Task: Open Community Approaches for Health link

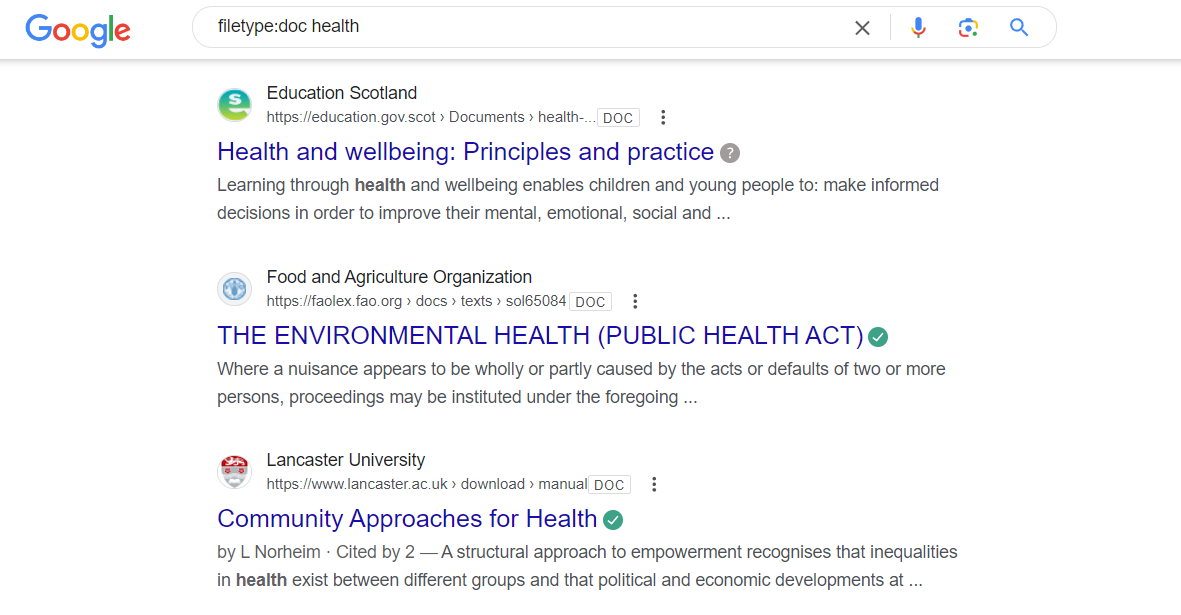Action: [407, 519]
